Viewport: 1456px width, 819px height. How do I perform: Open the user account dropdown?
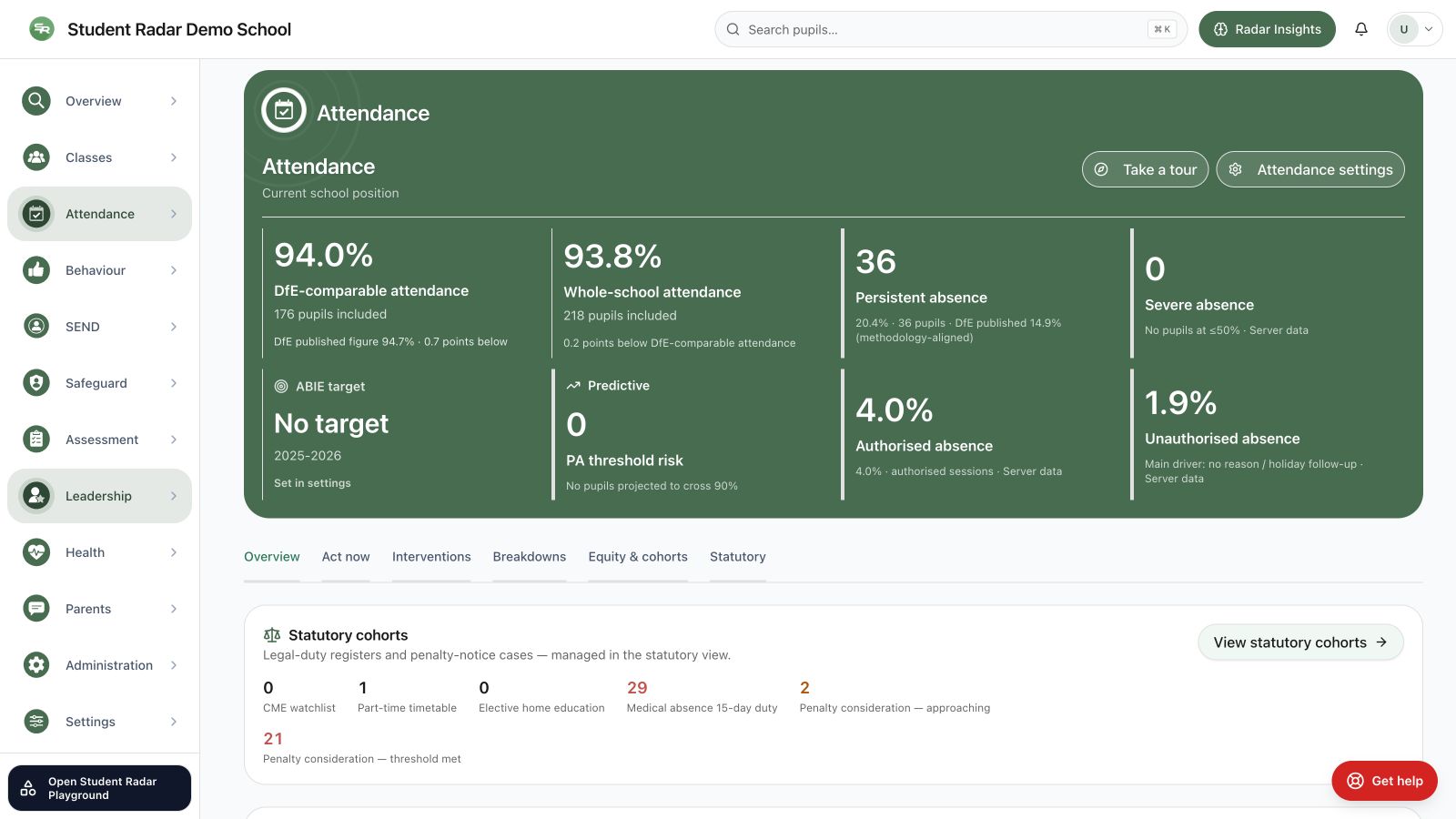(x=1414, y=29)
